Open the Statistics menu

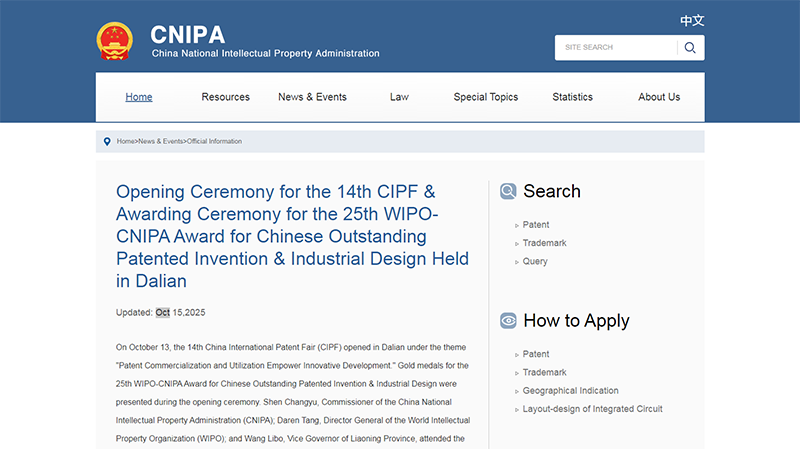[x=572, y=97]
